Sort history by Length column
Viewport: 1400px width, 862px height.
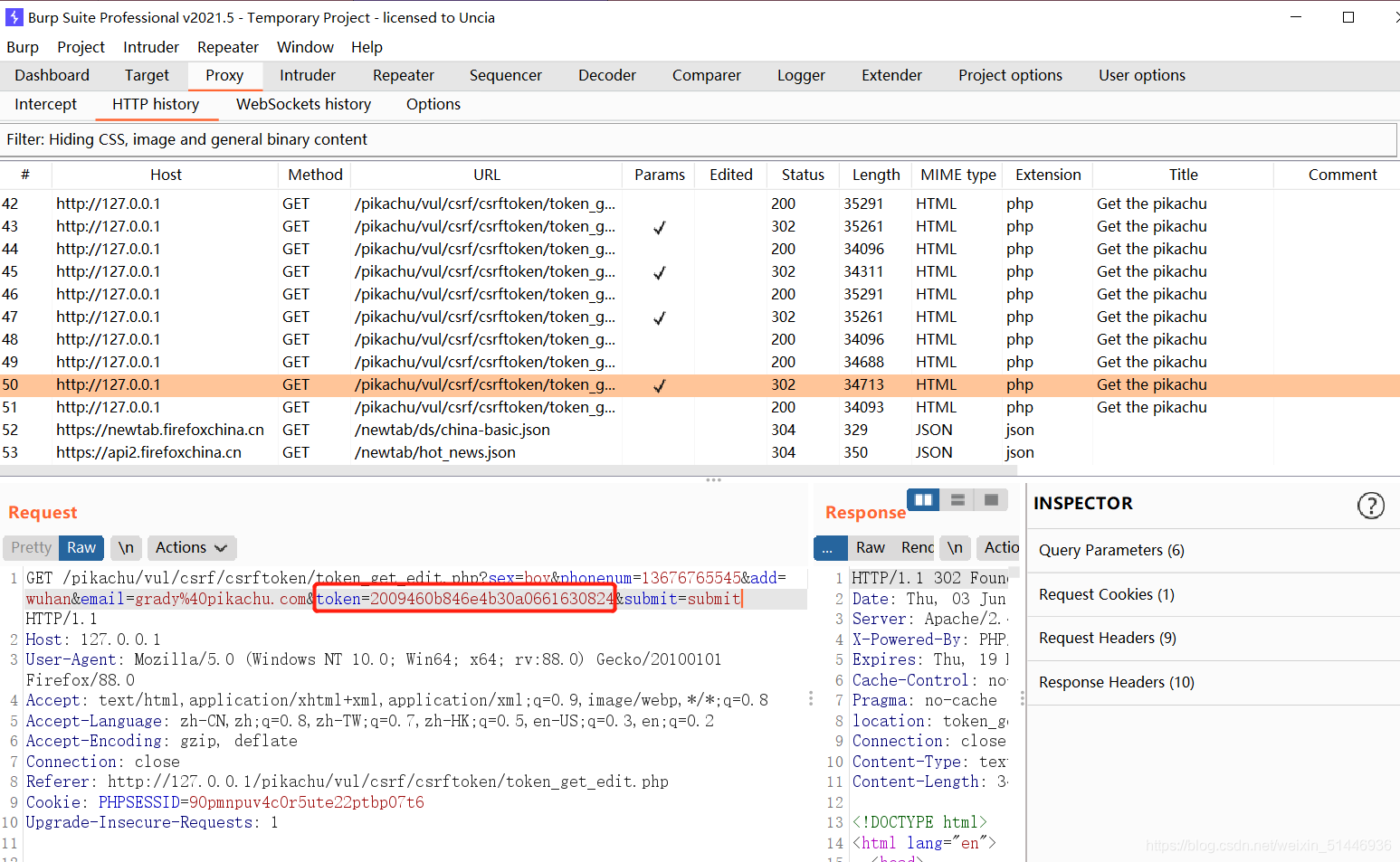pyautogui.click(x=876, y=175)
